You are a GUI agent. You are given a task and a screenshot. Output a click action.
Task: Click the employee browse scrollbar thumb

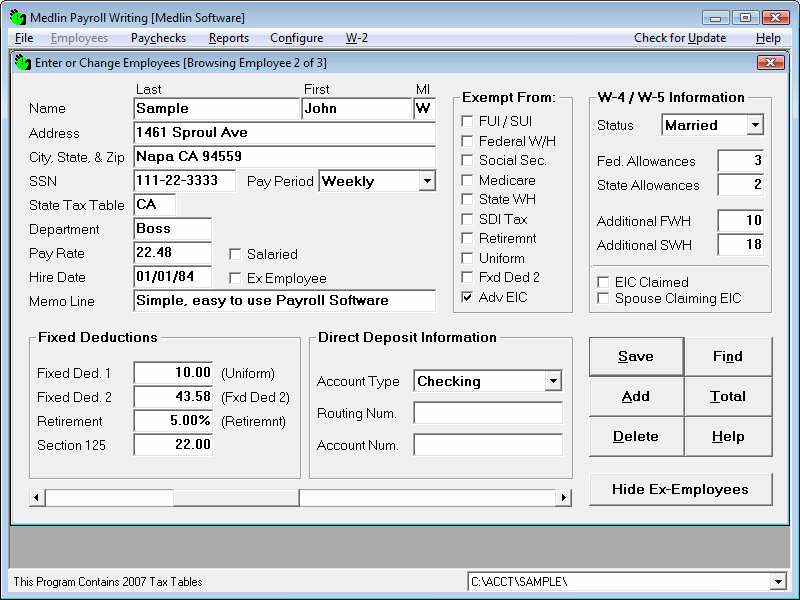(236, 497)
